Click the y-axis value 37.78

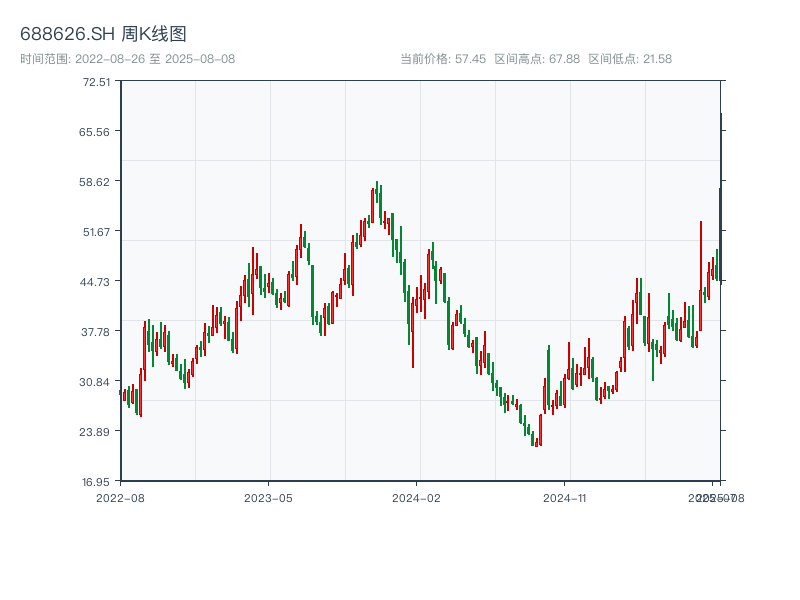point(96,332)
